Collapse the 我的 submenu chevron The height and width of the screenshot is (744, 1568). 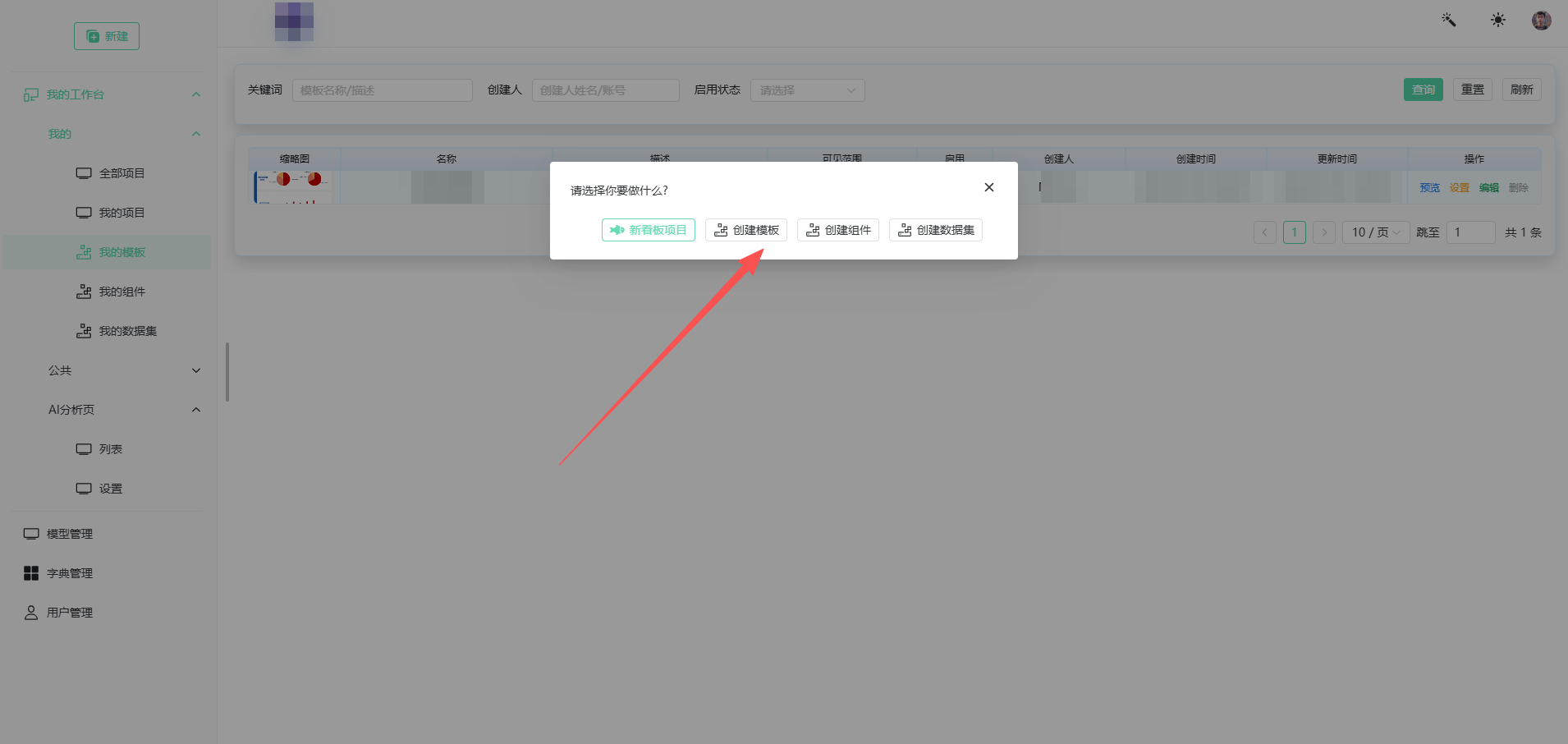click(x=196, y=134)
